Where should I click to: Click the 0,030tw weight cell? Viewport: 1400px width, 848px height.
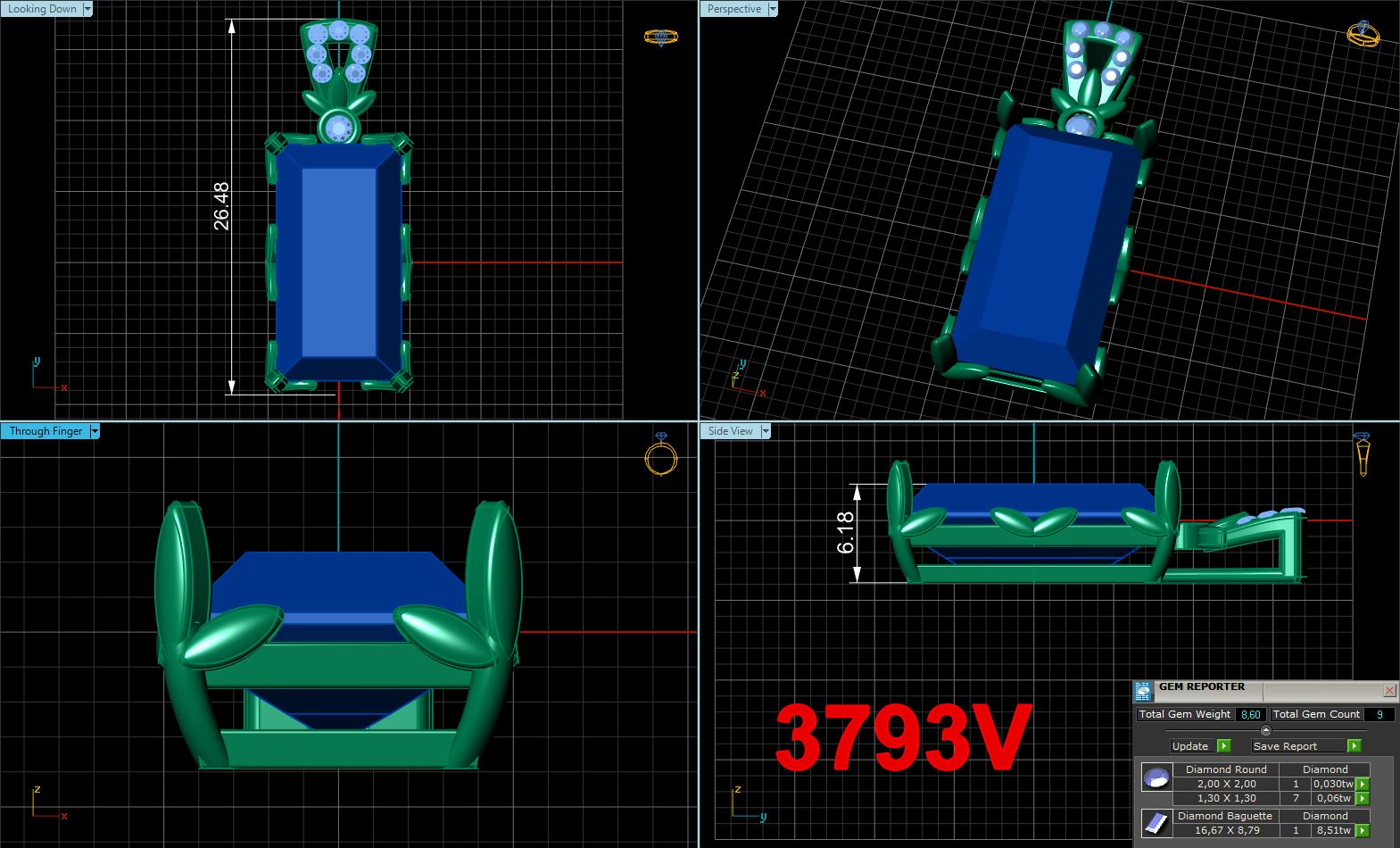point(1333,784)
